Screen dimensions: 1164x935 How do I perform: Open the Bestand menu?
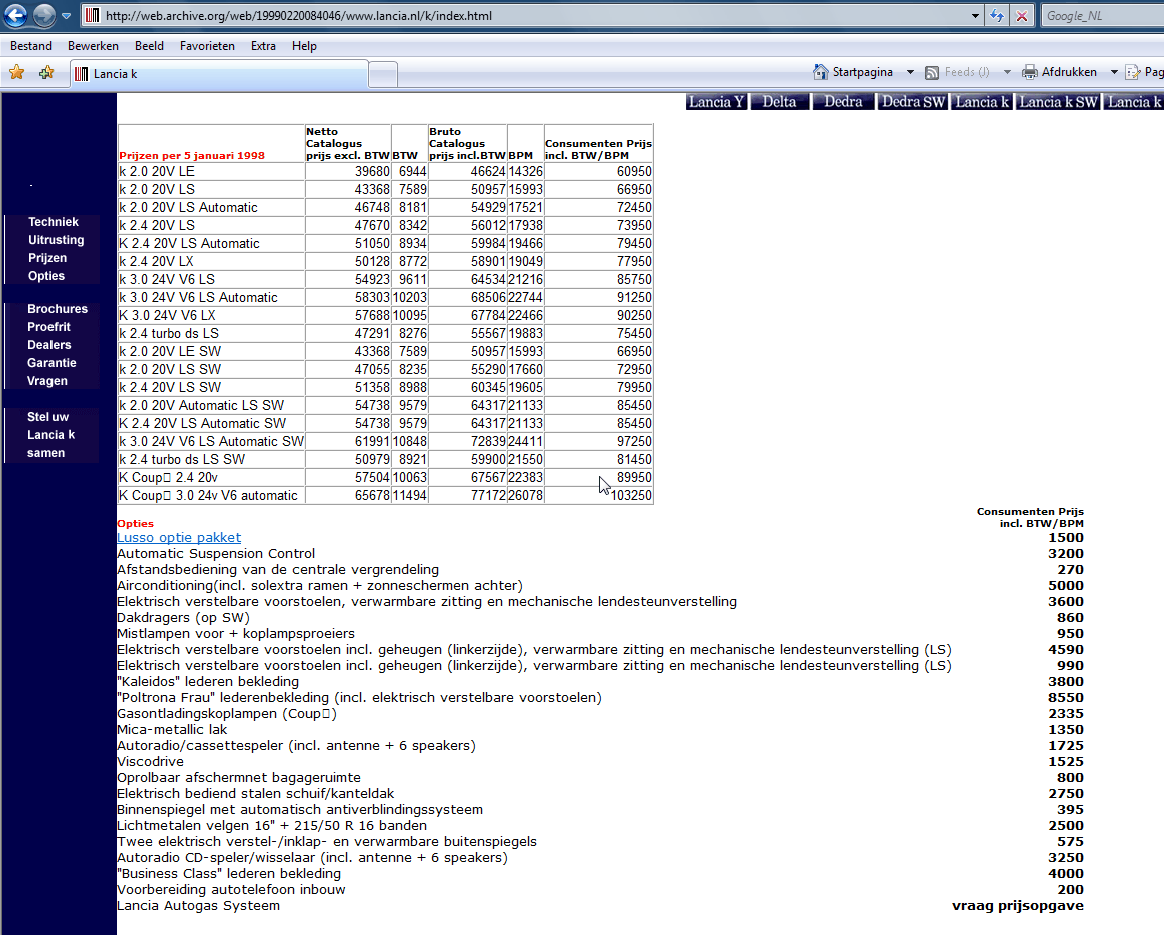pyautogui.click(x=30, y=46)
